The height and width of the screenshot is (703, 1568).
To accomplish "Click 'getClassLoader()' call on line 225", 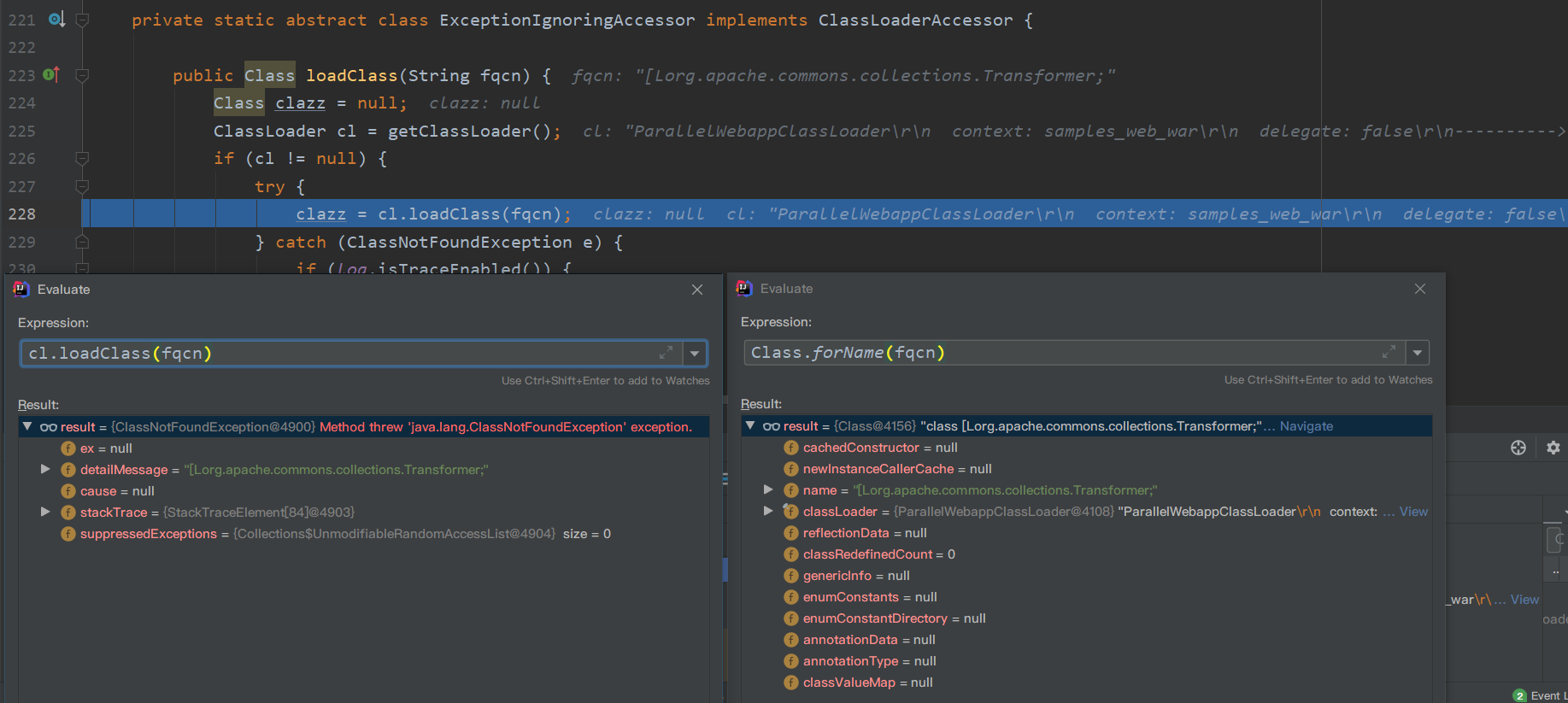I will click(x=470, y=131).
